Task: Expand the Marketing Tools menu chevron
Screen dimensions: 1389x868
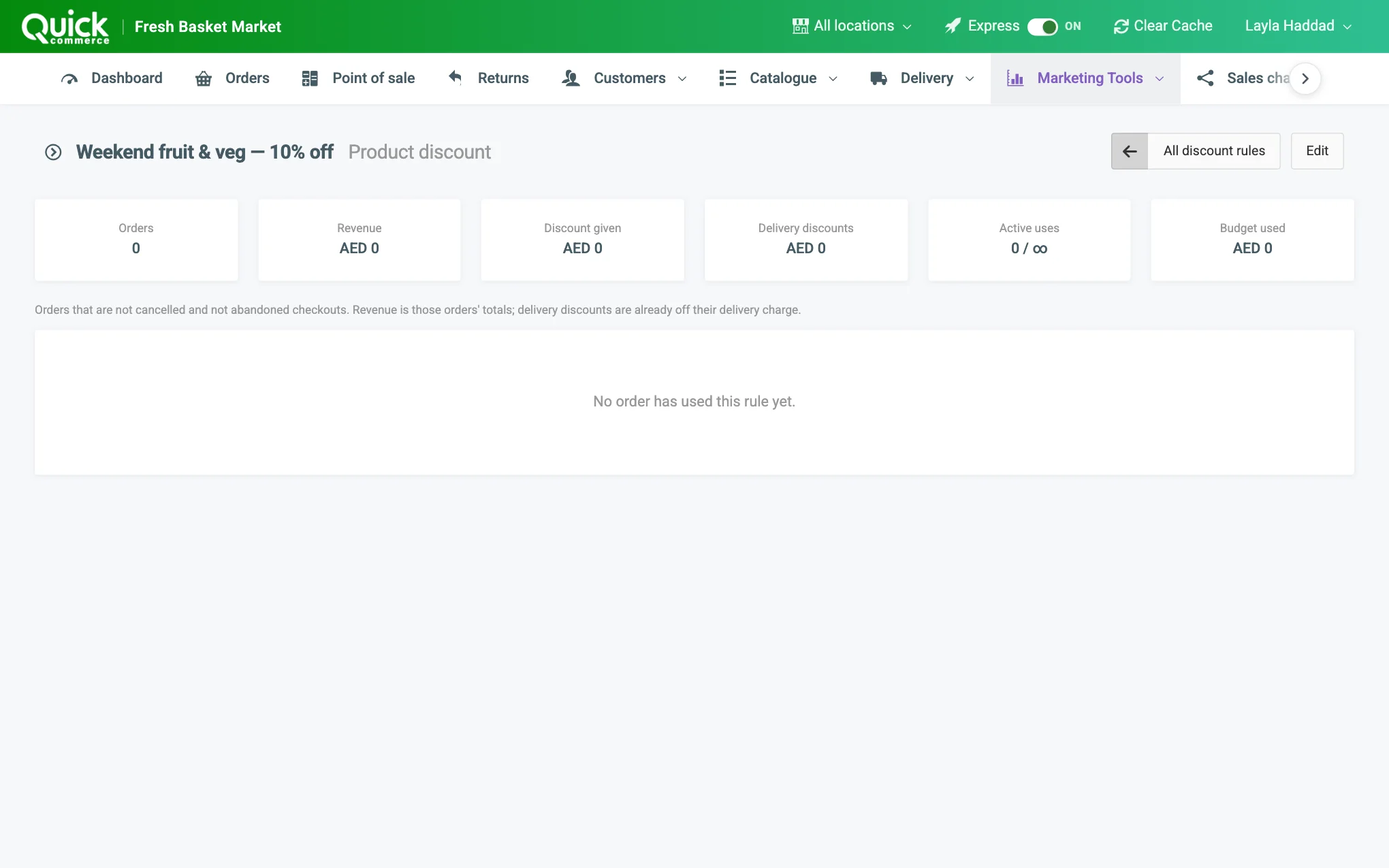Action: [1160, 79]
